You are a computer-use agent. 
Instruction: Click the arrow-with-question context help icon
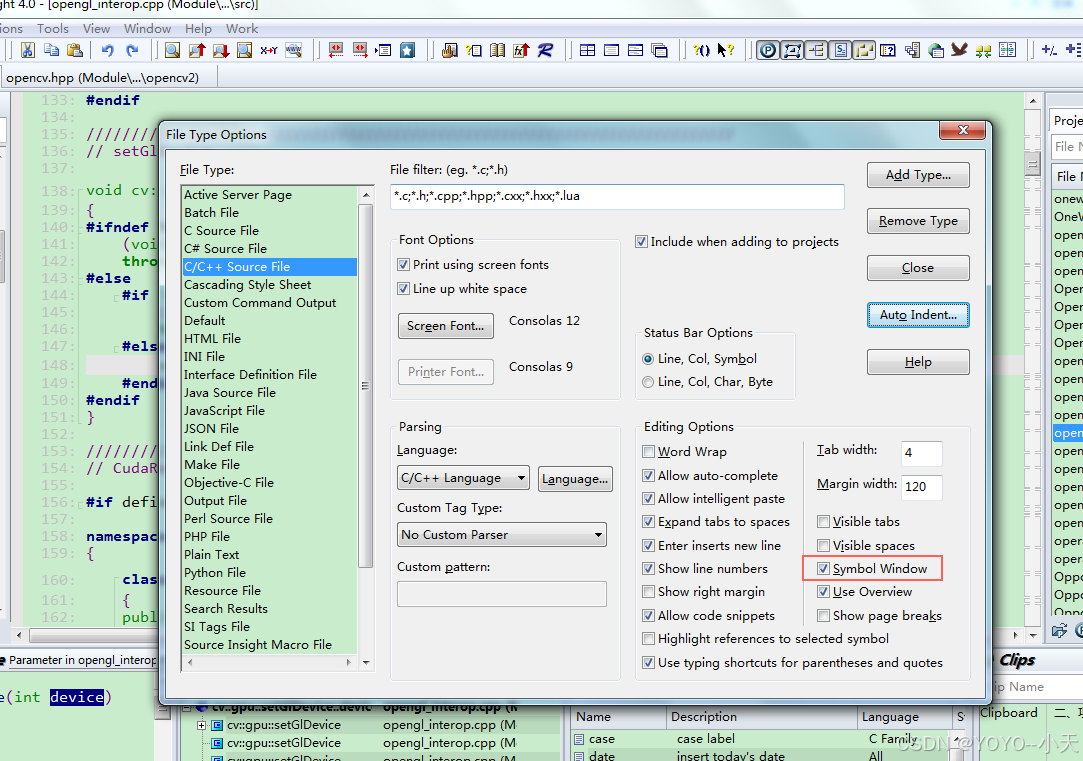tap(725, 50)
